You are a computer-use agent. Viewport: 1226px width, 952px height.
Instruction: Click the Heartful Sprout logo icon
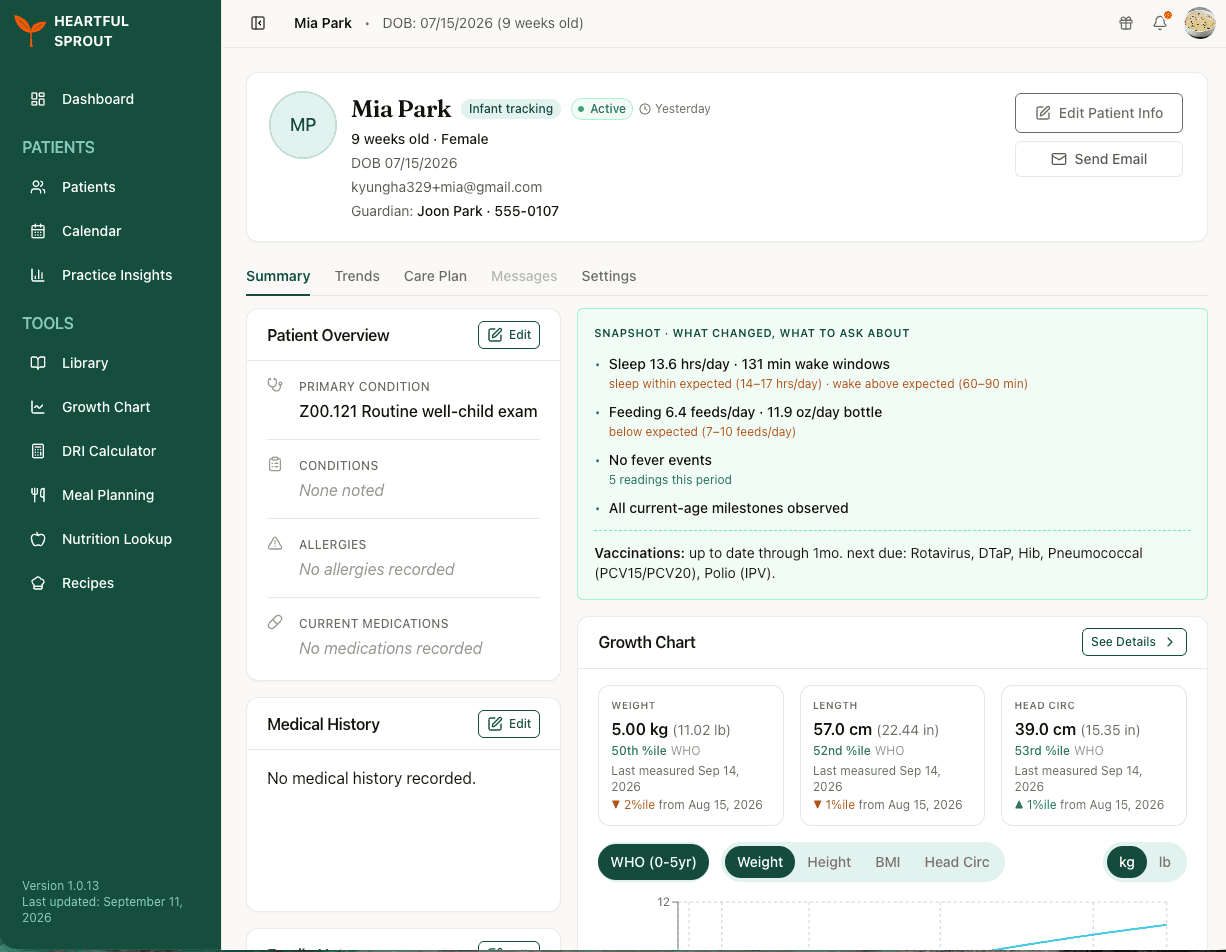click(29, 31)
